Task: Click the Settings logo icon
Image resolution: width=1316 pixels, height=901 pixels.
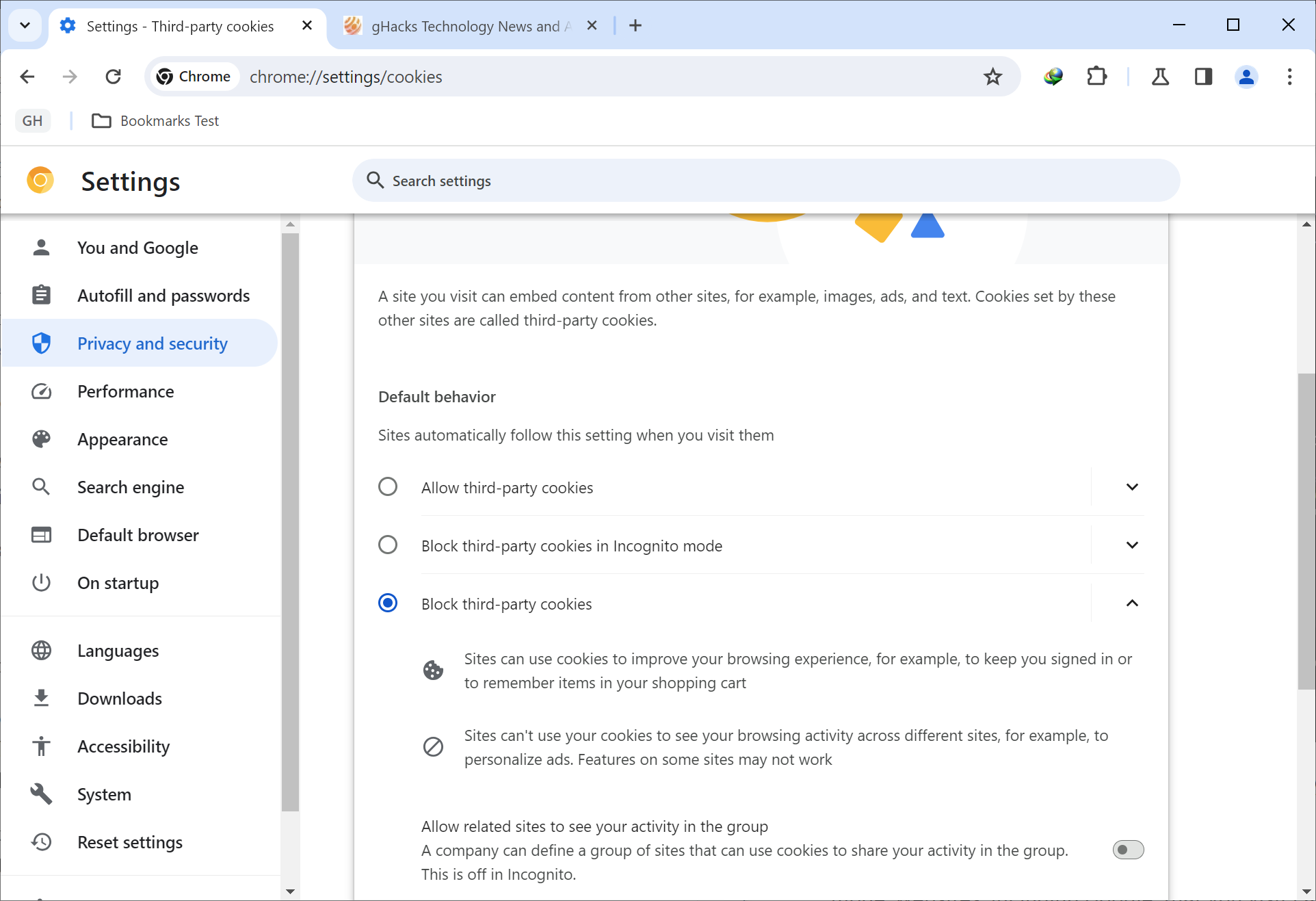Action: click(x=40, y=181)
